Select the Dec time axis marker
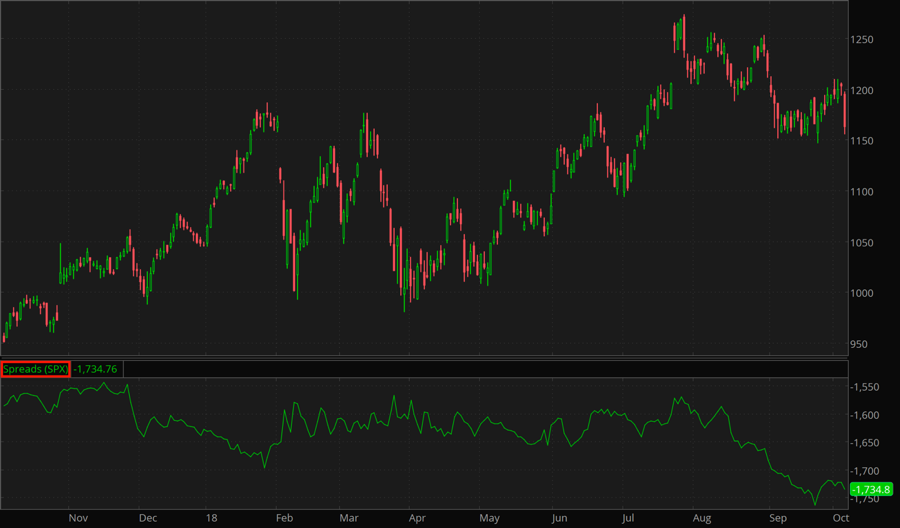The width and height of the screenshot is (900, 528). 147,518
